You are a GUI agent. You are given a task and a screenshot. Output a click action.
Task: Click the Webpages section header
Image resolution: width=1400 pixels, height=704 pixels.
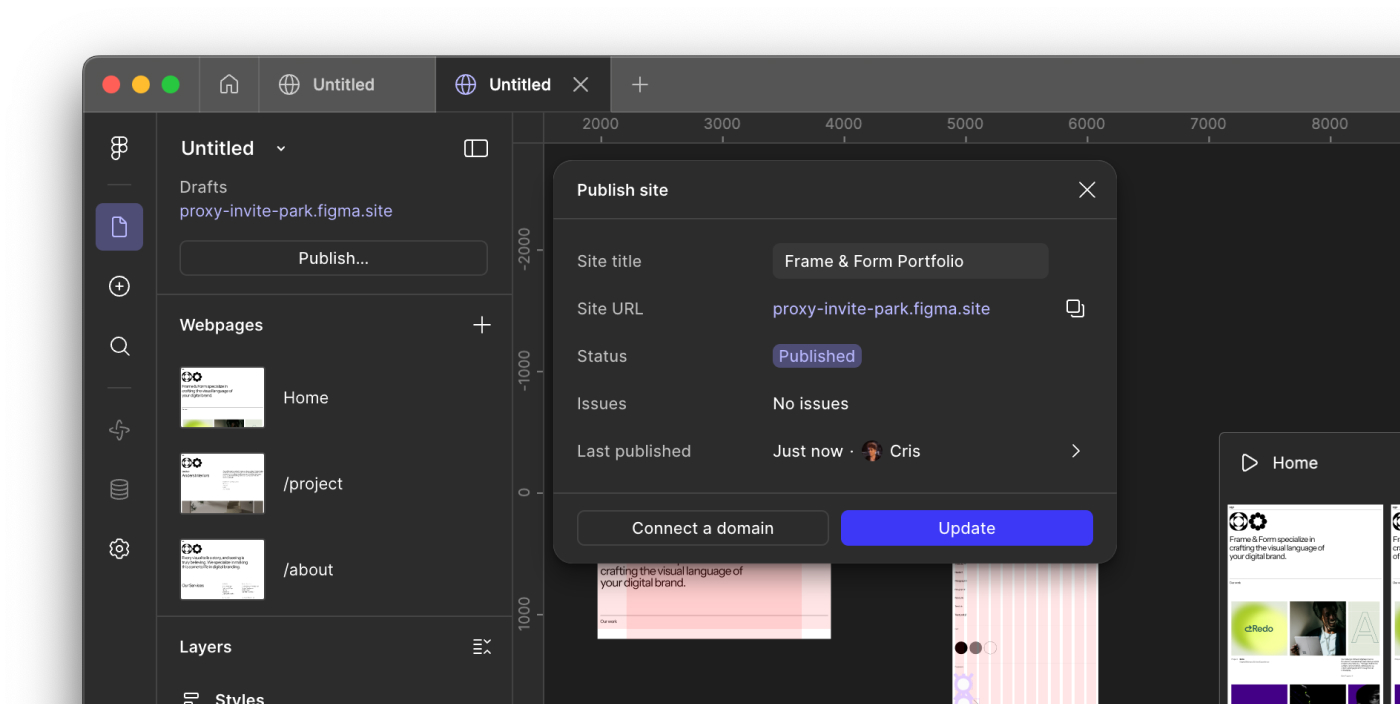tap(221, 325)
